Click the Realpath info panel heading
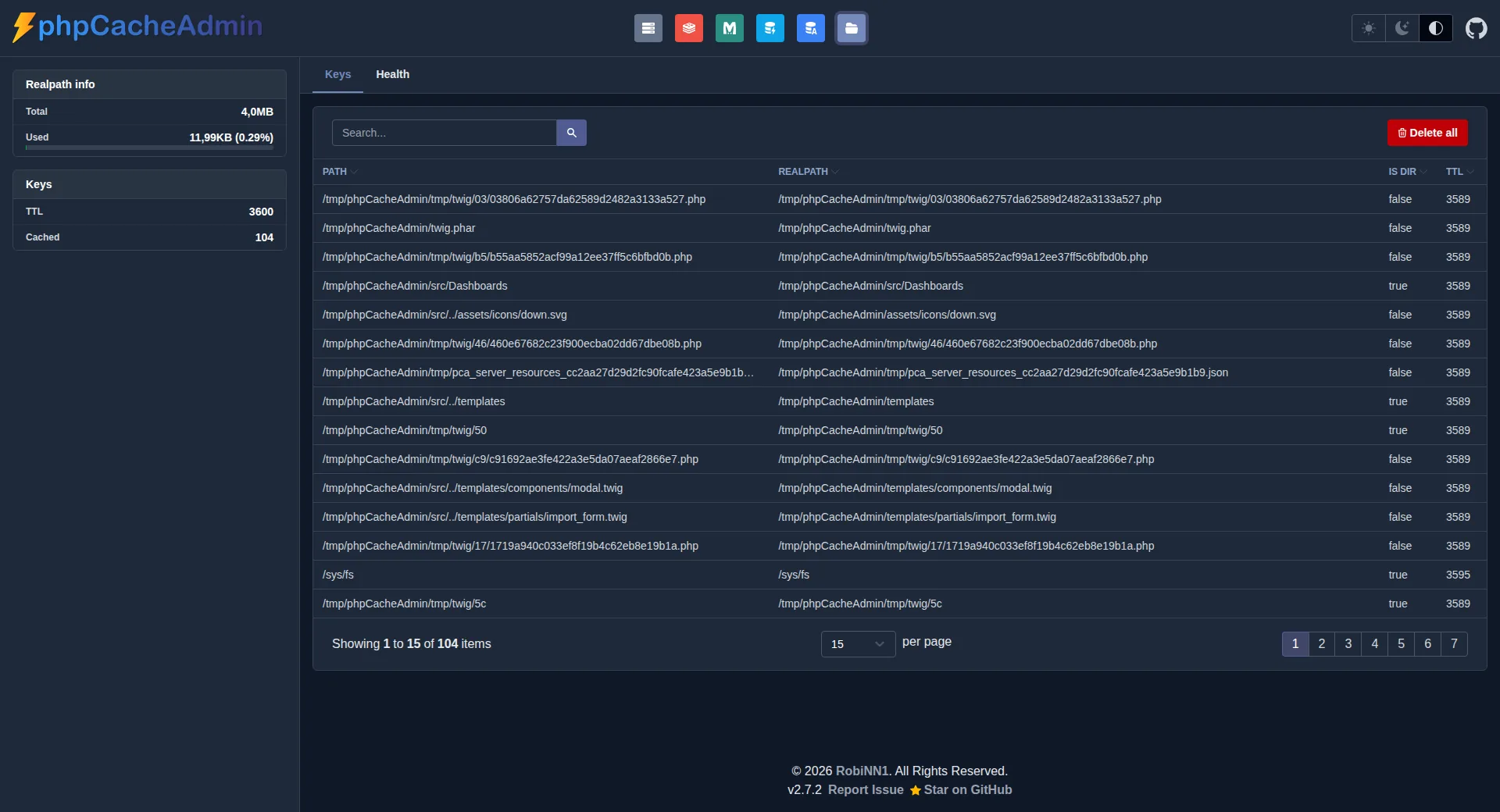The width and height of the screenshot is (1500, 812). click(x=60, y=84)
